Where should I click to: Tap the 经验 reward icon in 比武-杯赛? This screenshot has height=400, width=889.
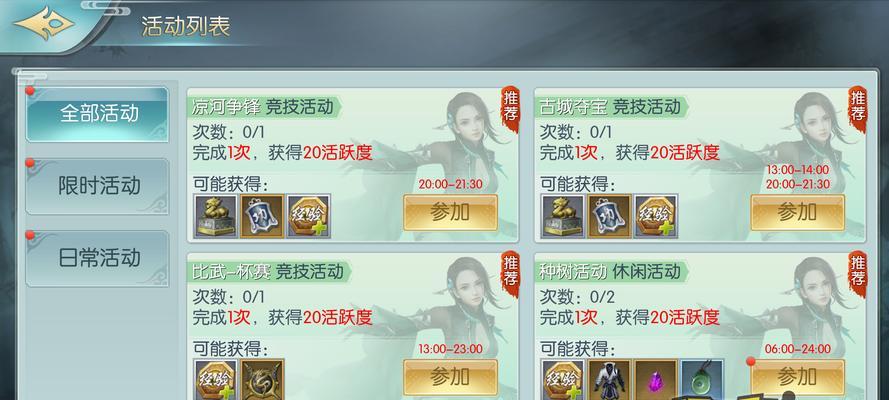coord(215,379)
